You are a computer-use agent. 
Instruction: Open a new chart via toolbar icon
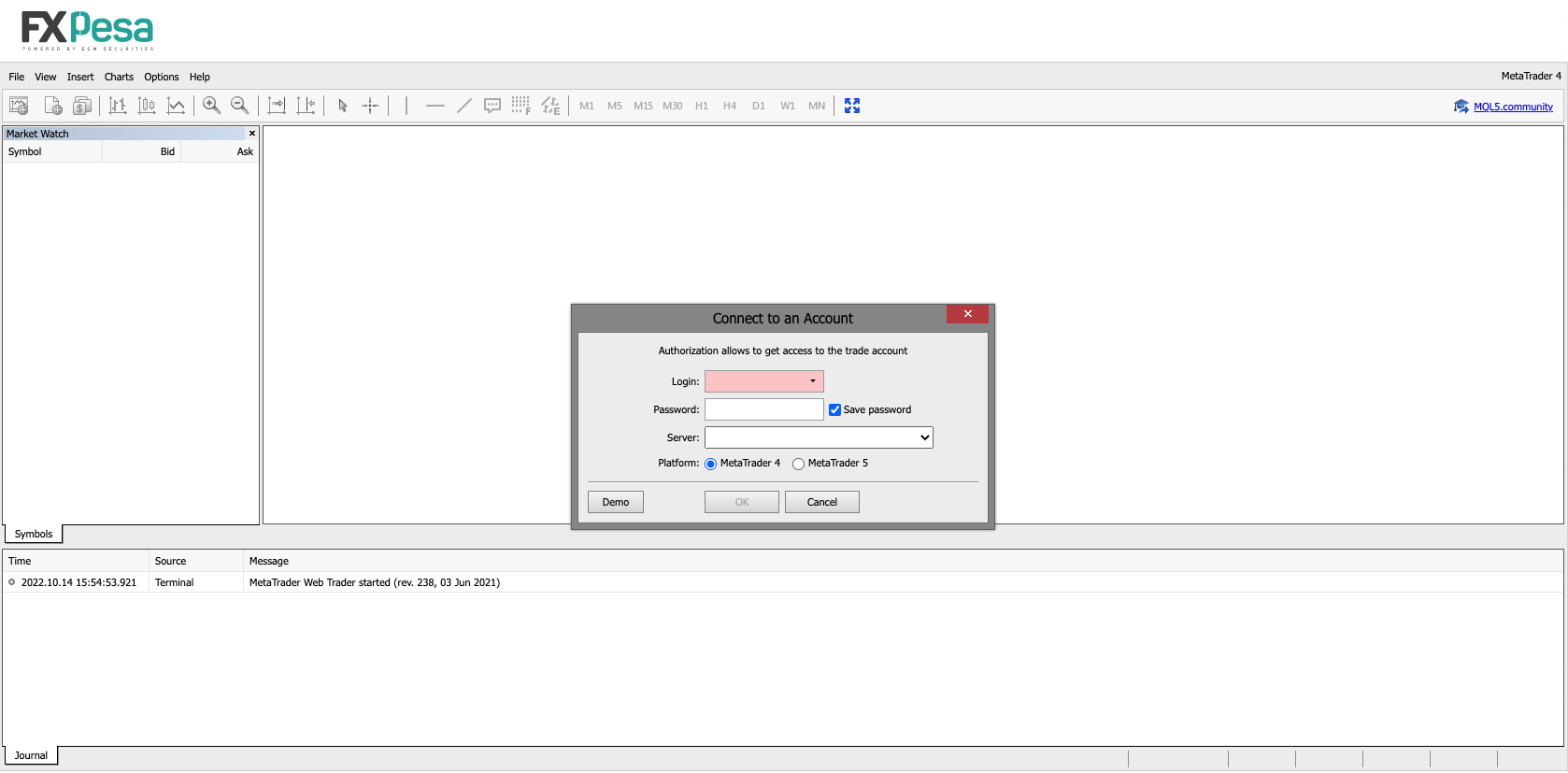[x=19, y=106]
